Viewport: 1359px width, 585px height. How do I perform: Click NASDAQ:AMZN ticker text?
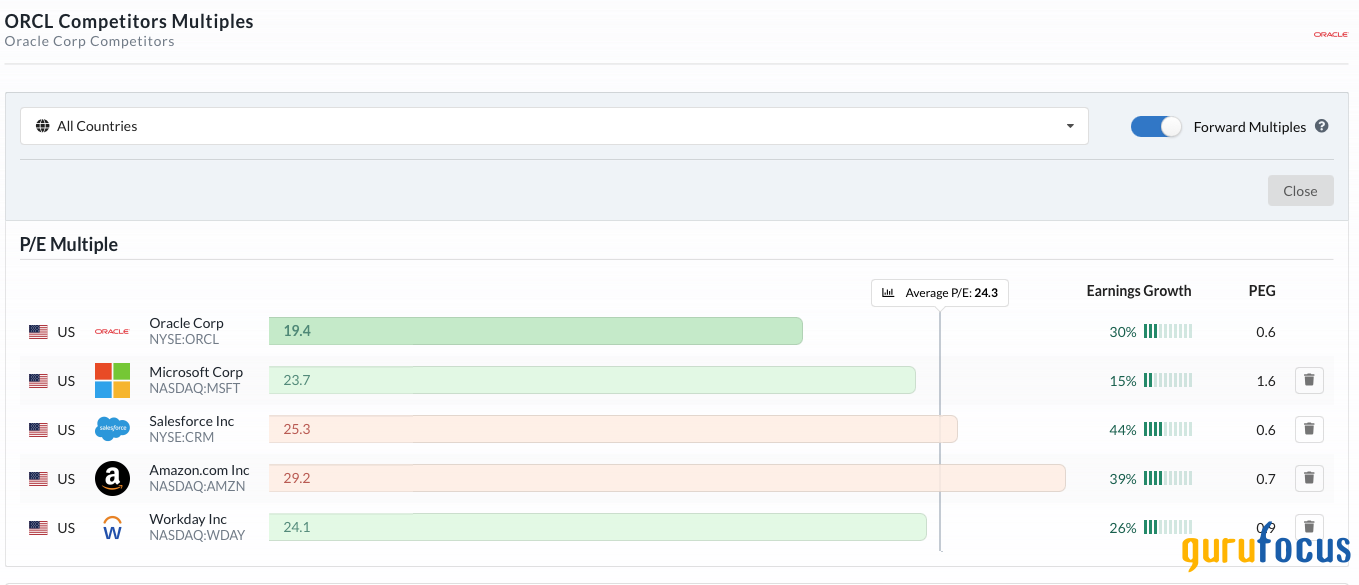[199, 486]
